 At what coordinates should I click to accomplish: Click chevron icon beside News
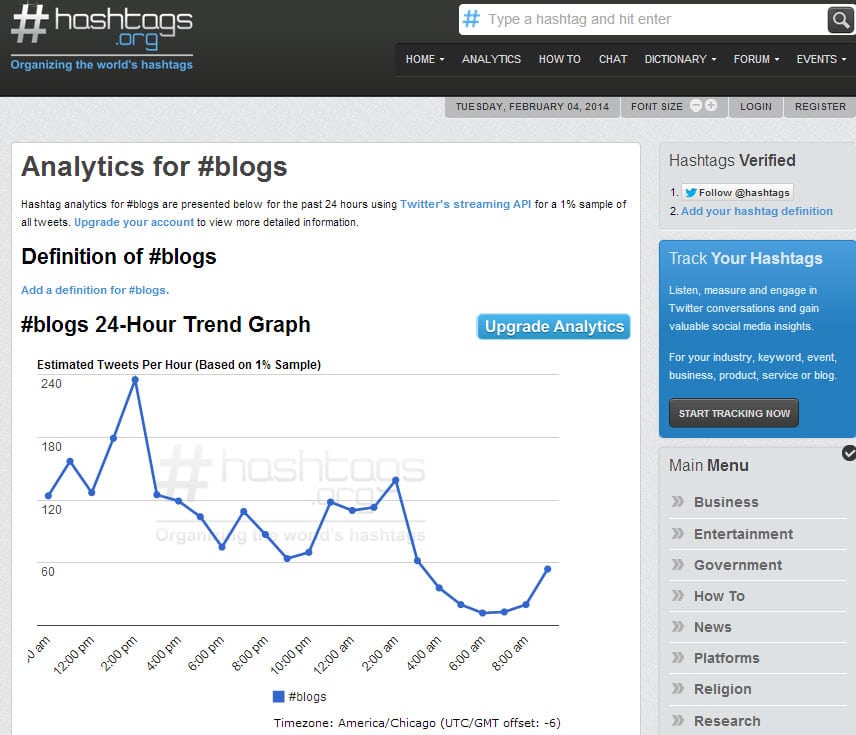pyautogui.click(x=677, y=626)
